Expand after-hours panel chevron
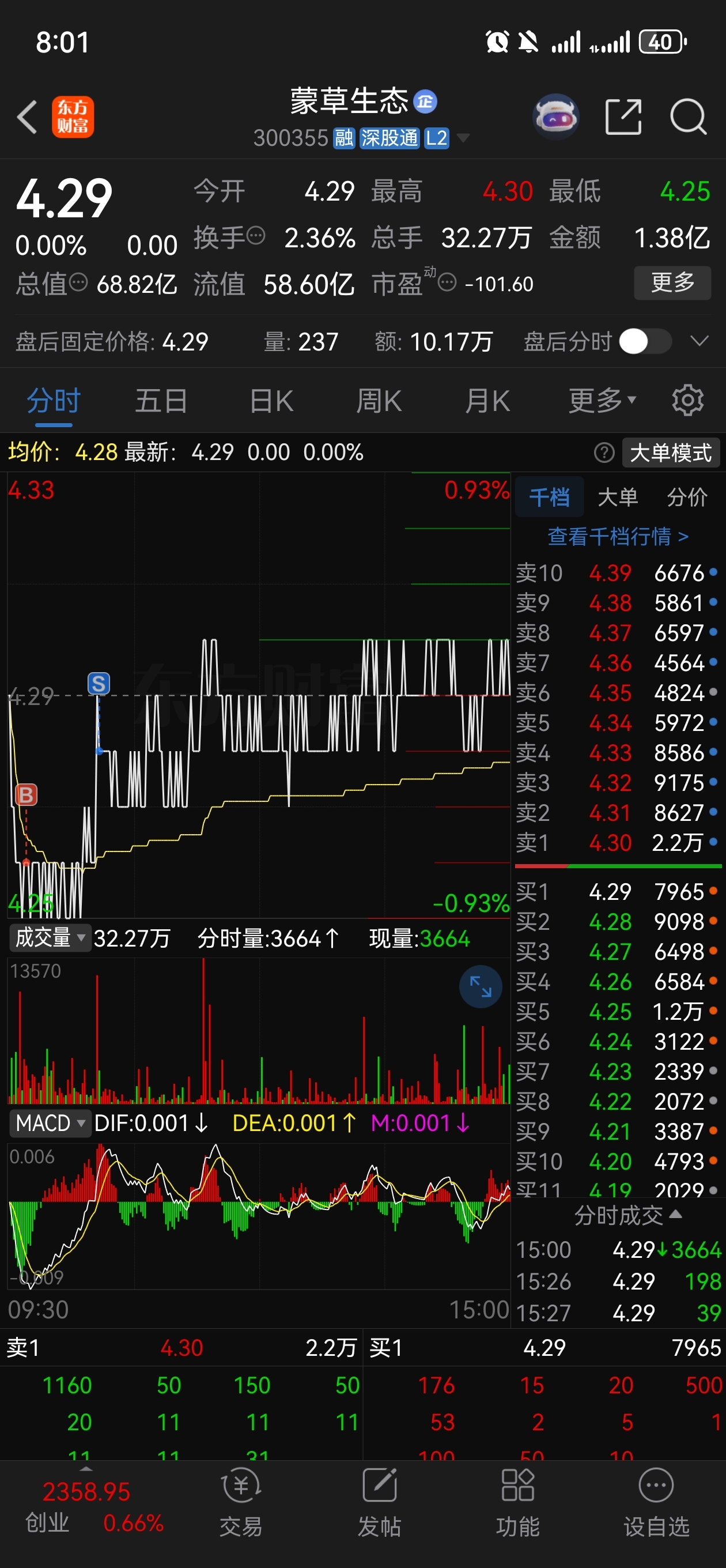The height and width of the screenshot is (1568, 726). pyautogui.click(x=699, y=341)
